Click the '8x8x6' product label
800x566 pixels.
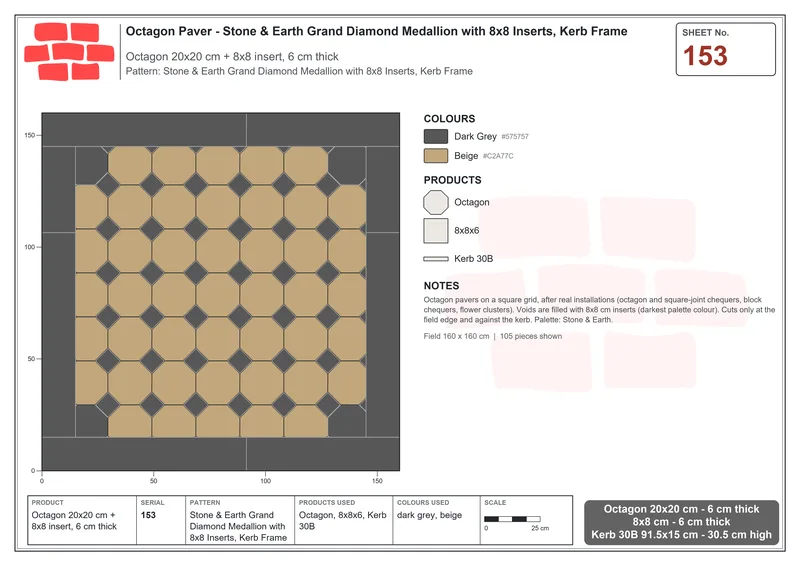[x=467, y=231]
